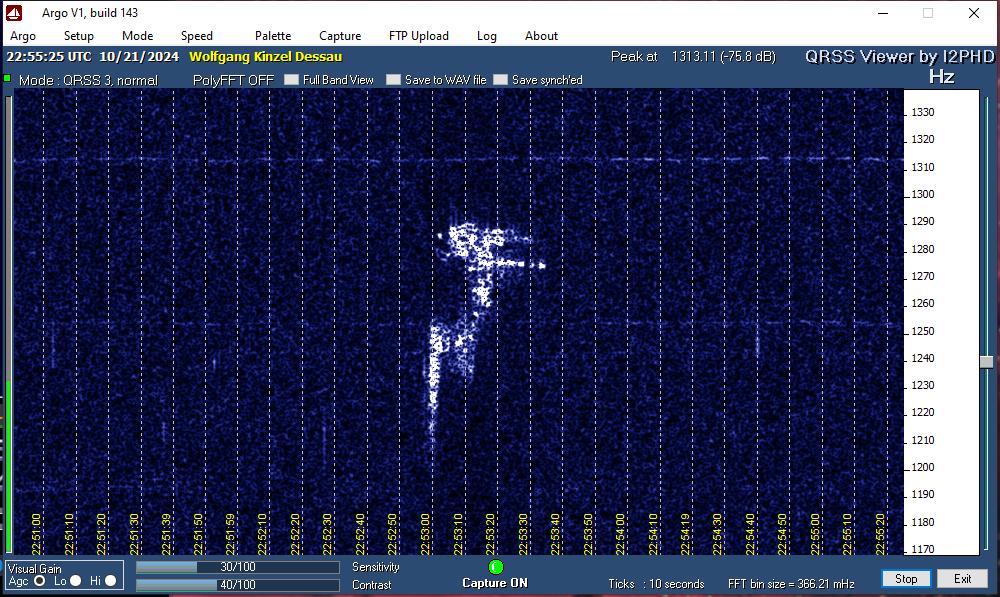Viewport: 1000px width, 597px height.
Task: Minimize the Argo window
Action: (x=883, y=13)
